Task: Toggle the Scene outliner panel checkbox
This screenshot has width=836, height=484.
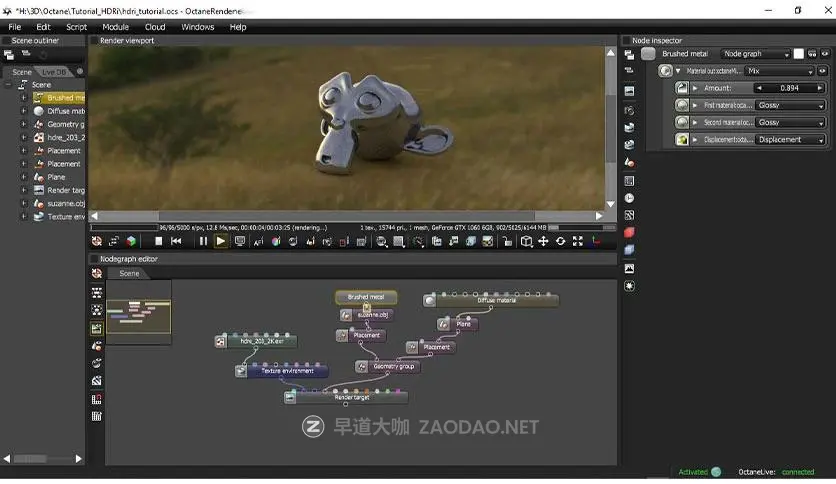Action: [5, 41]
